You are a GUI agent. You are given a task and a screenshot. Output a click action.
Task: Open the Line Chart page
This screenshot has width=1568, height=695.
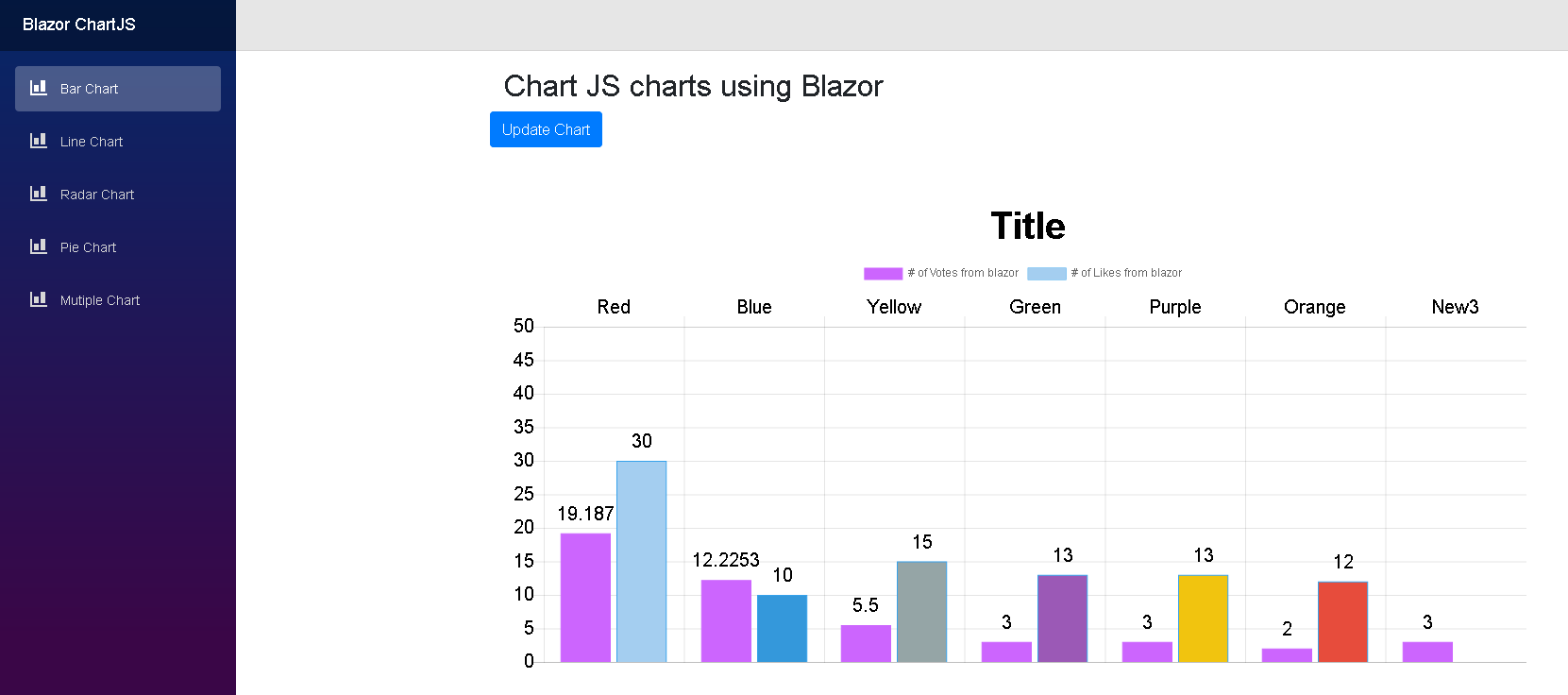coord(92,142)
